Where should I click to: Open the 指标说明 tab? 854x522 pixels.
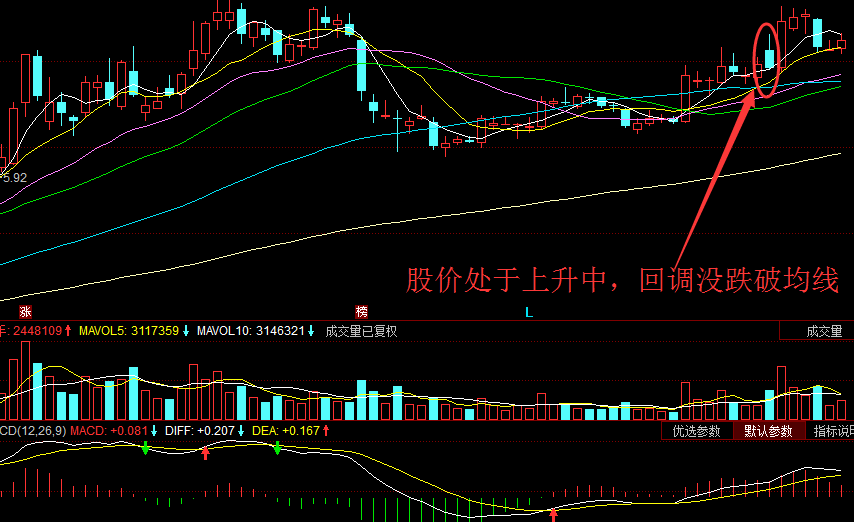click(x=833, y=431)
